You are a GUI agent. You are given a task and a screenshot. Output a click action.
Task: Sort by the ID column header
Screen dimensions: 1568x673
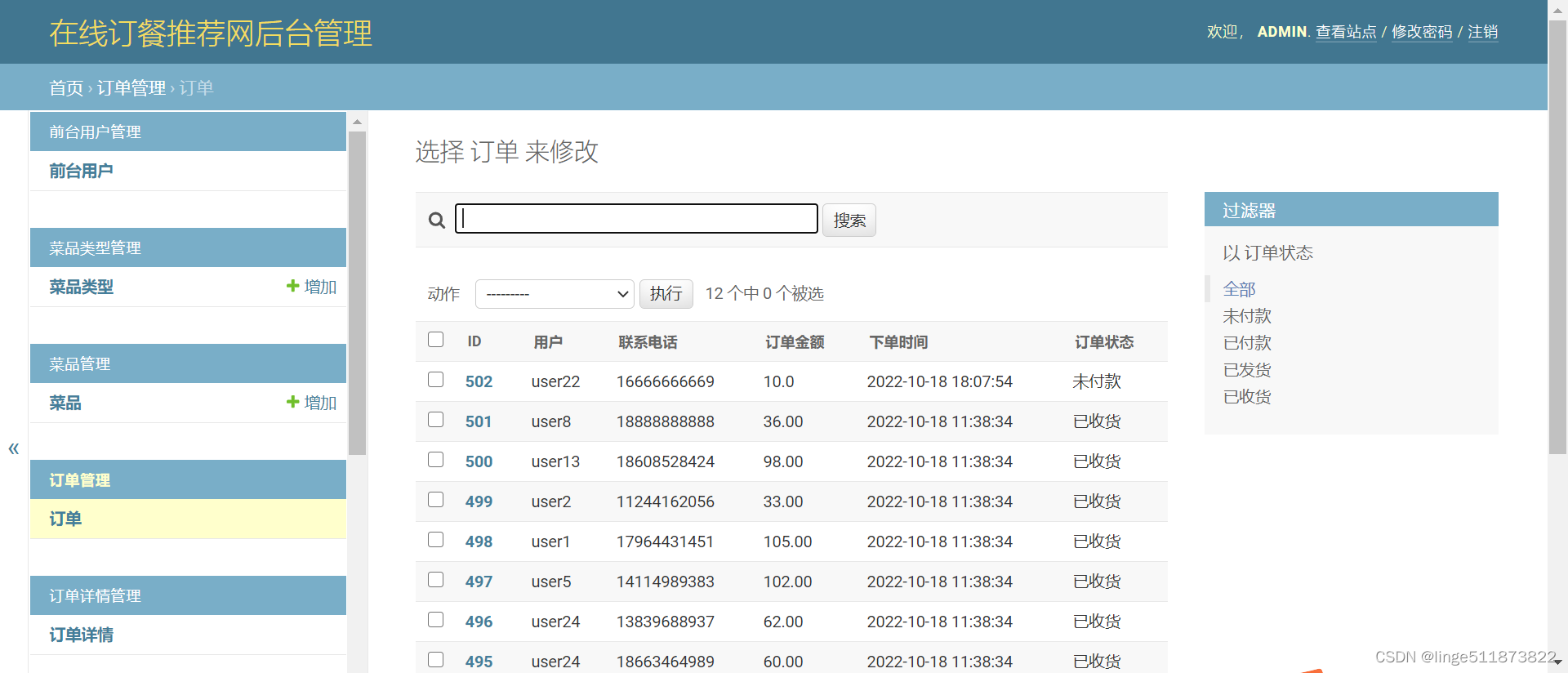[x=474, y=341]
